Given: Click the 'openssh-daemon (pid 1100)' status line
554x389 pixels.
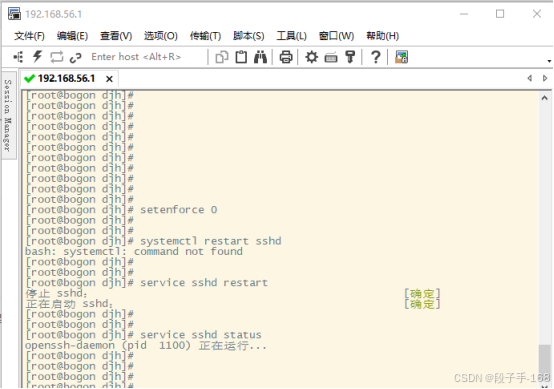Looking at the screenshot, I should [x=146, y=346].
